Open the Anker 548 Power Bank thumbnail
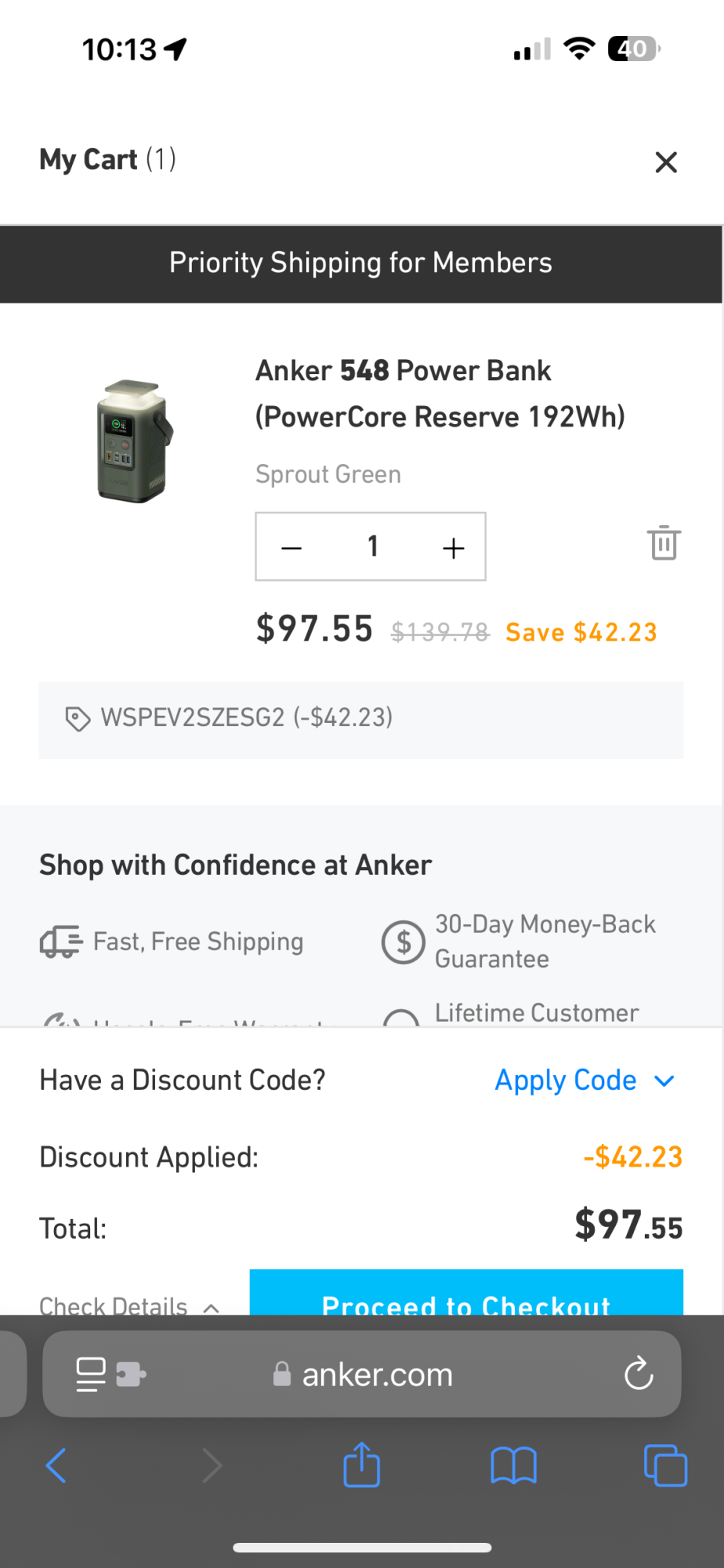724x1568 pixels. (x=134, y=441)
